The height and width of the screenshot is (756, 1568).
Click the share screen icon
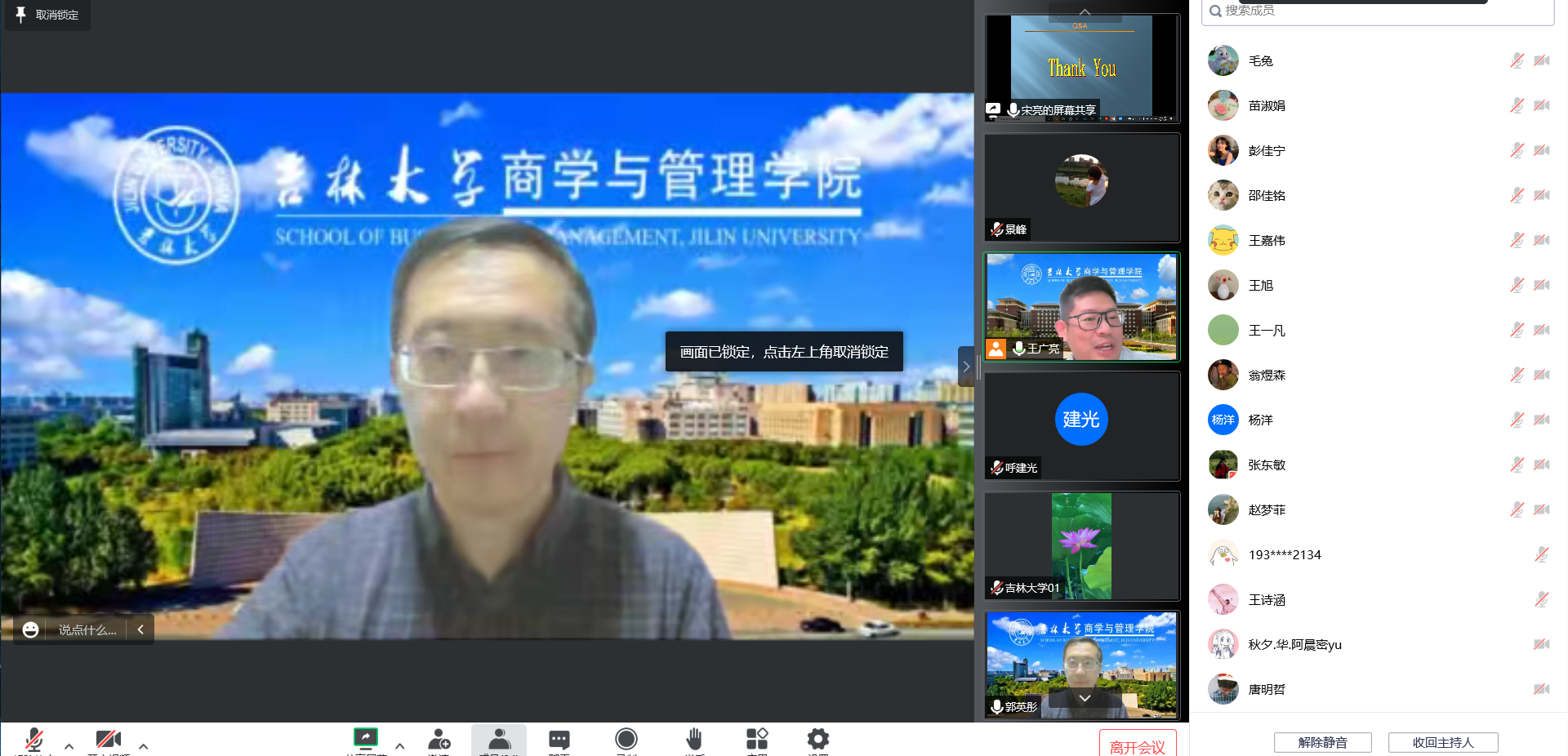pyautogui.click(x=365, y=739)
